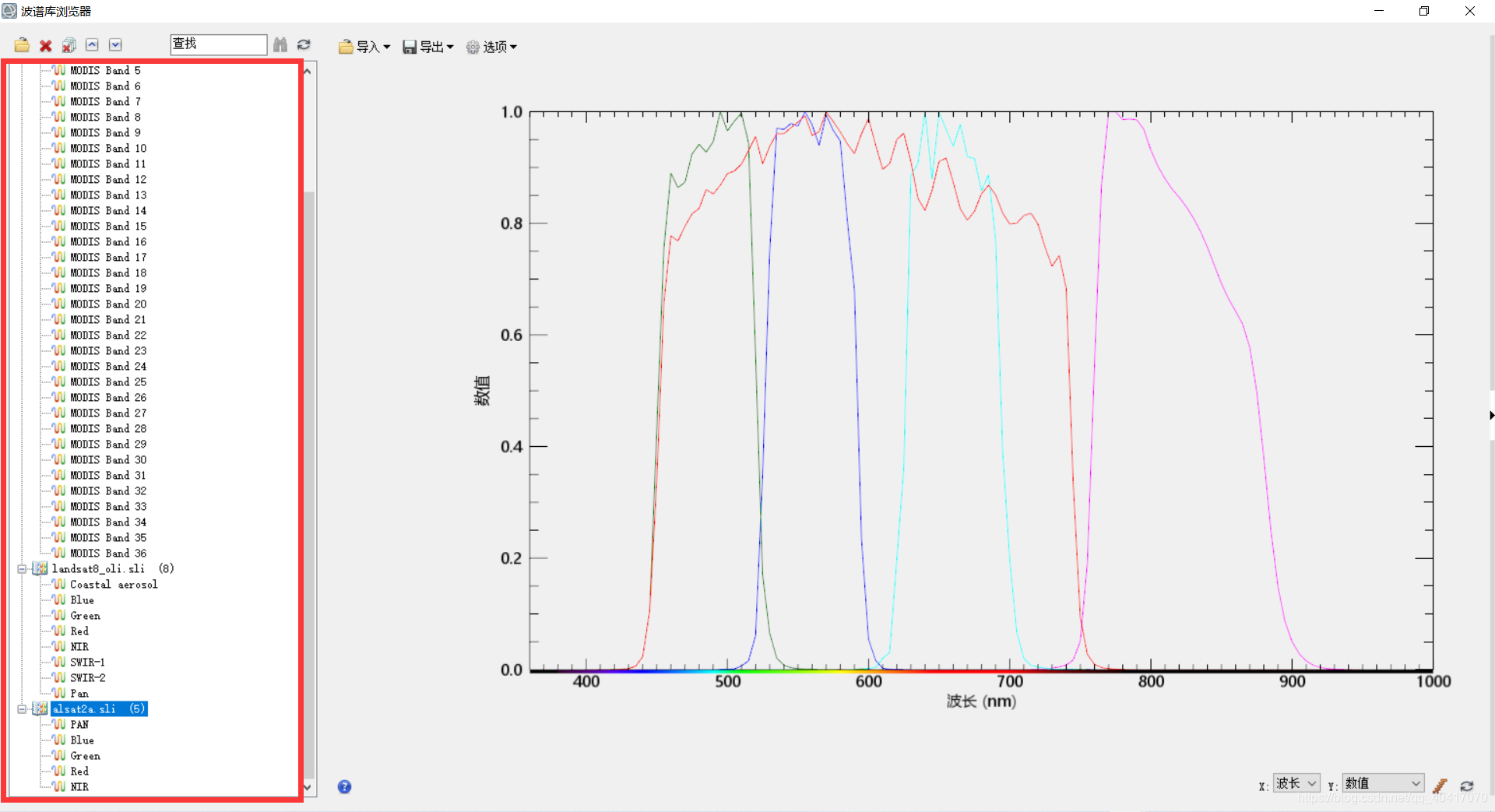Click the stair-step plot style icon
Image resolution: width=1495 pixels, height=812 pixels.
(1440, 786)
